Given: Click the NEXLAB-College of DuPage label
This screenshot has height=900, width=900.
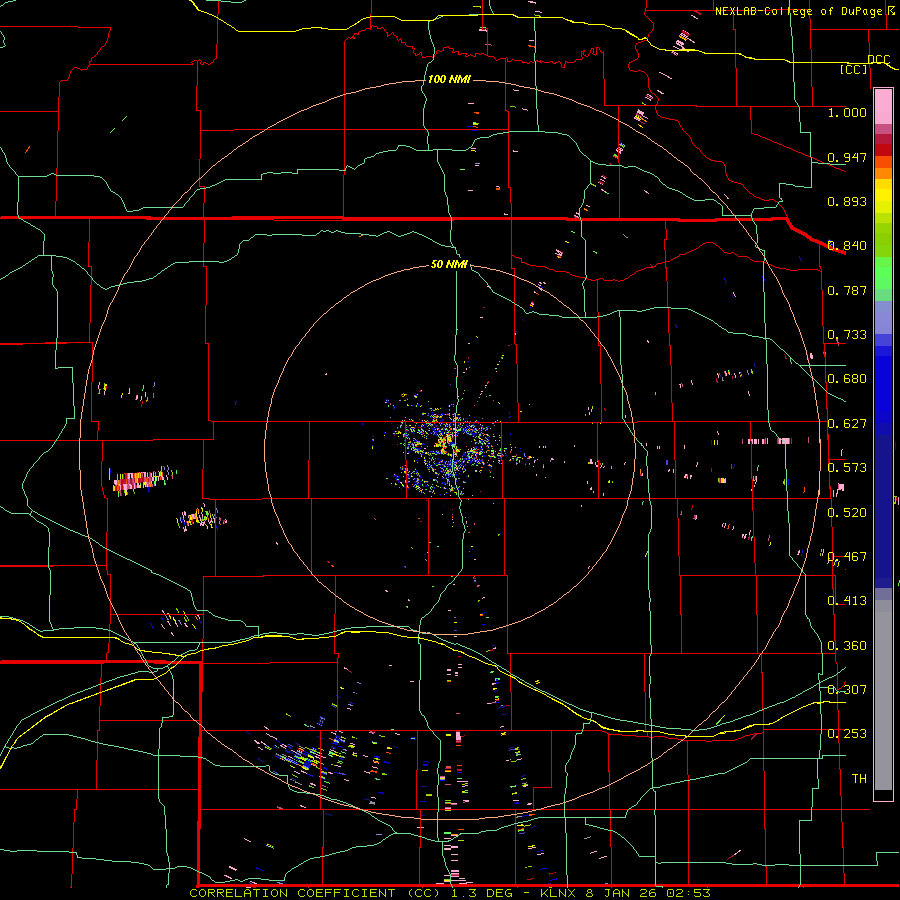Looking at the screenshot, I should (x=800, y=11).
